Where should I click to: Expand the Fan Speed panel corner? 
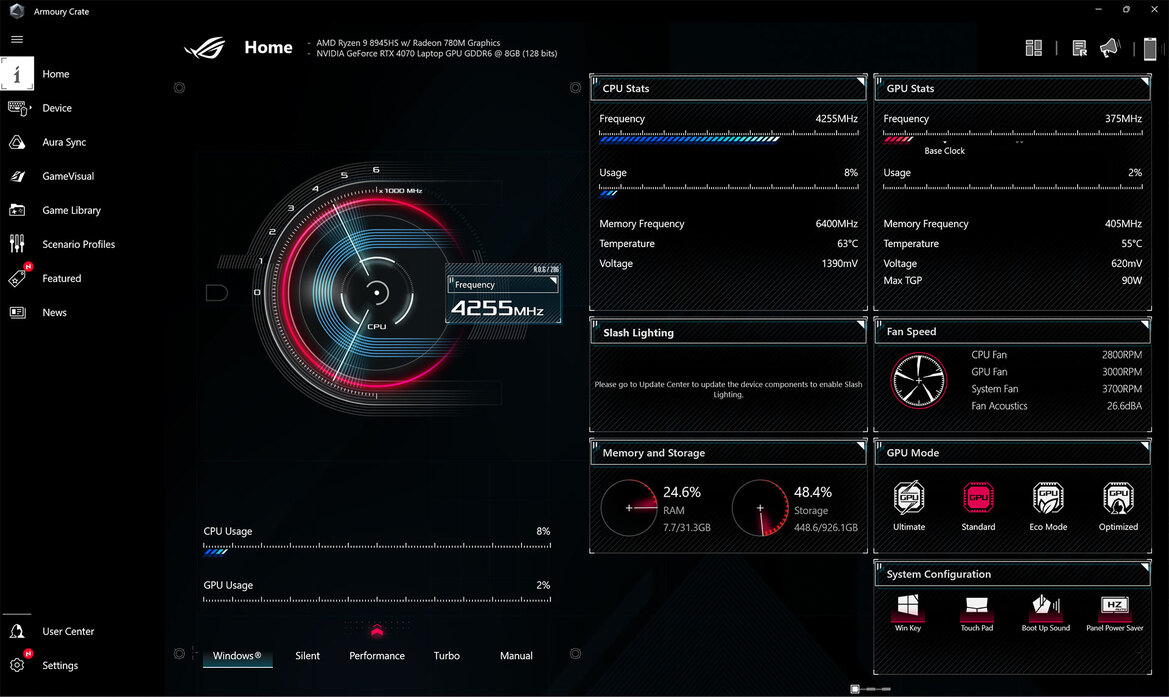pos(1145,324)
